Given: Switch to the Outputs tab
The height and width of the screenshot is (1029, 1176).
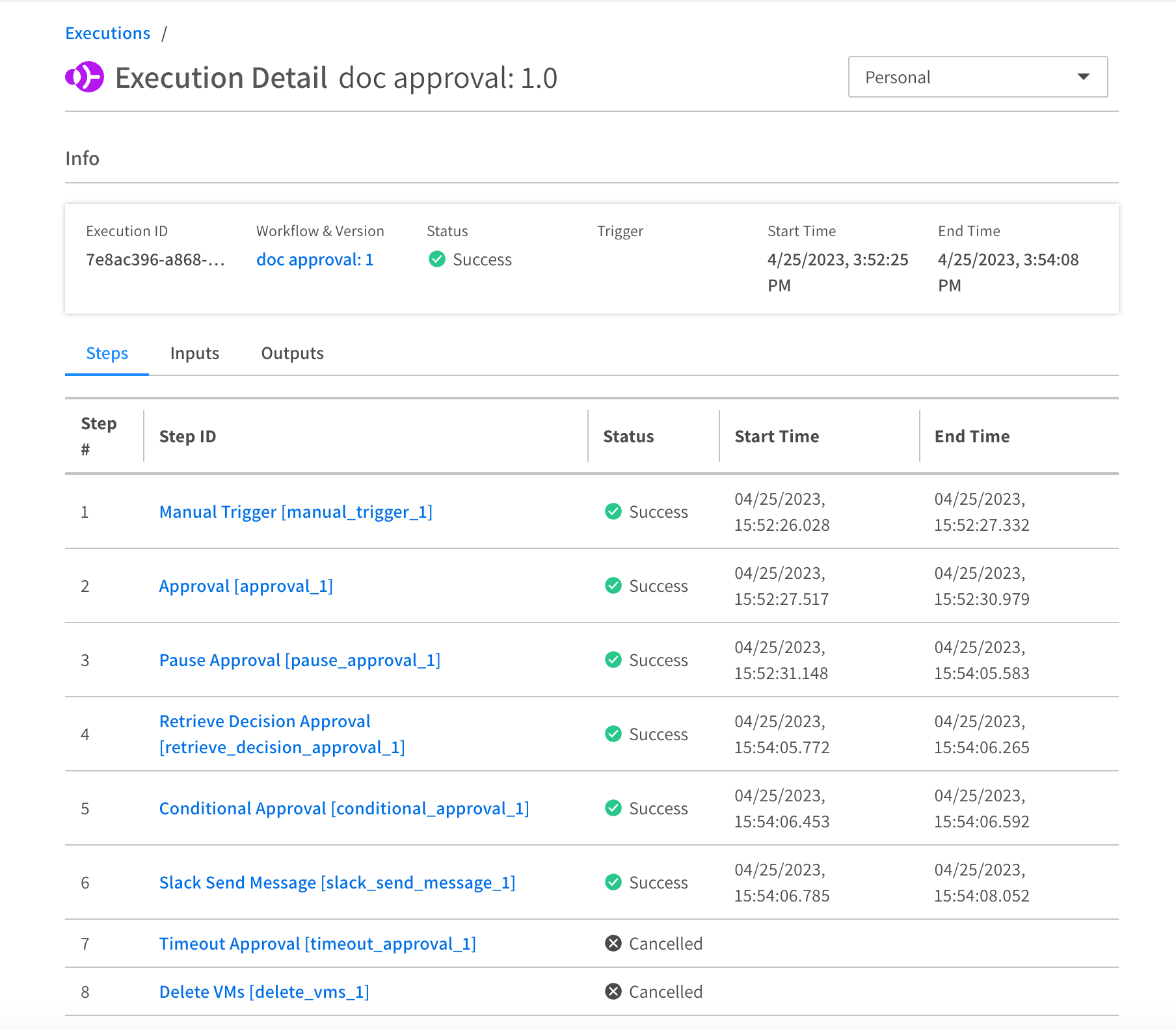Looking at the screenshot, I should point(292,353).
